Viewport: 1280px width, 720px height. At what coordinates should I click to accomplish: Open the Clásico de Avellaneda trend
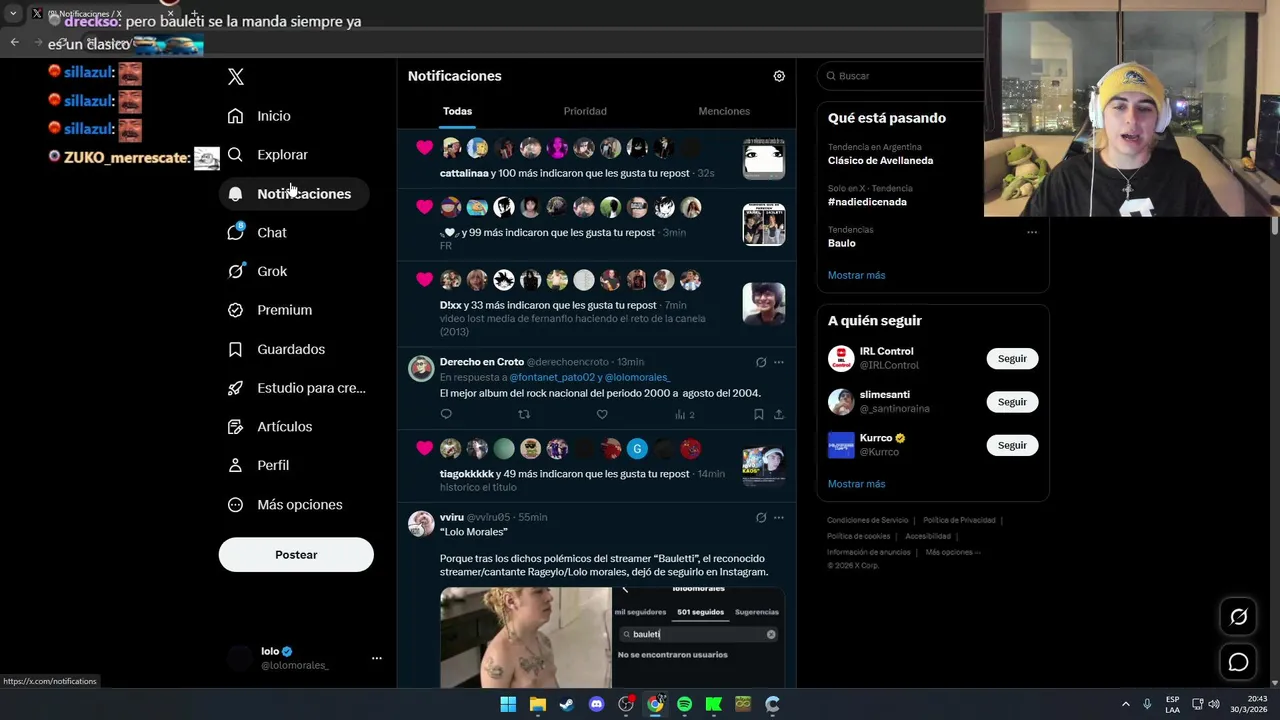(880, 161)
